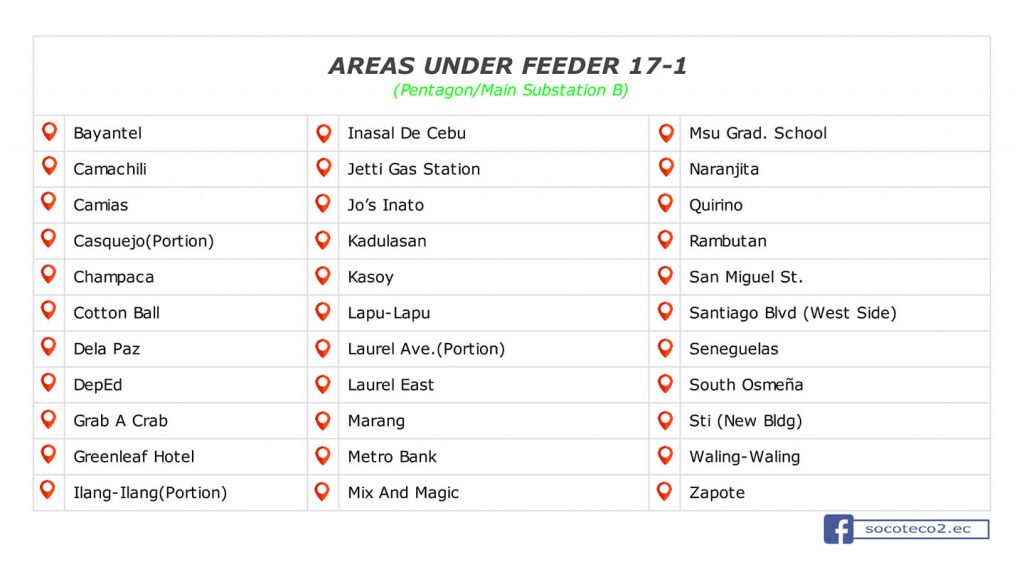Select the map pin for Msu Grad. School
The image size is (1024, 567).
click(666, 133)
